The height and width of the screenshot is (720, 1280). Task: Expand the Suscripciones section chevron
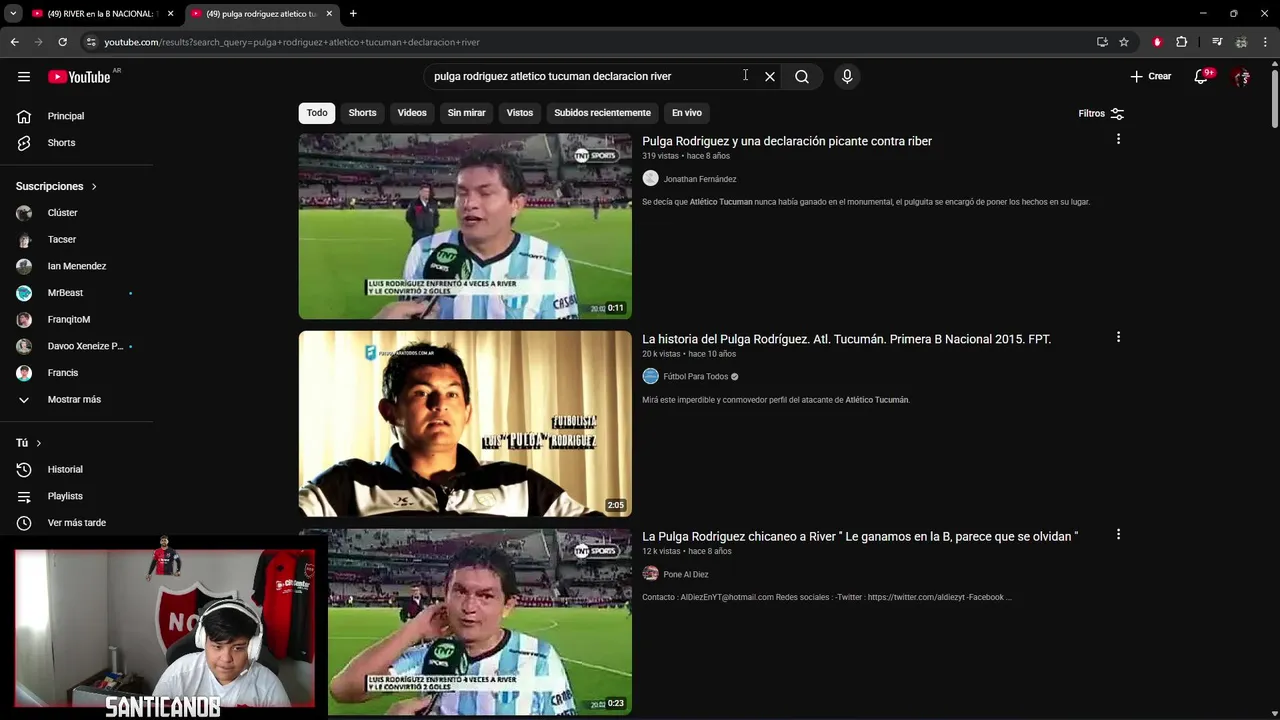94,187
